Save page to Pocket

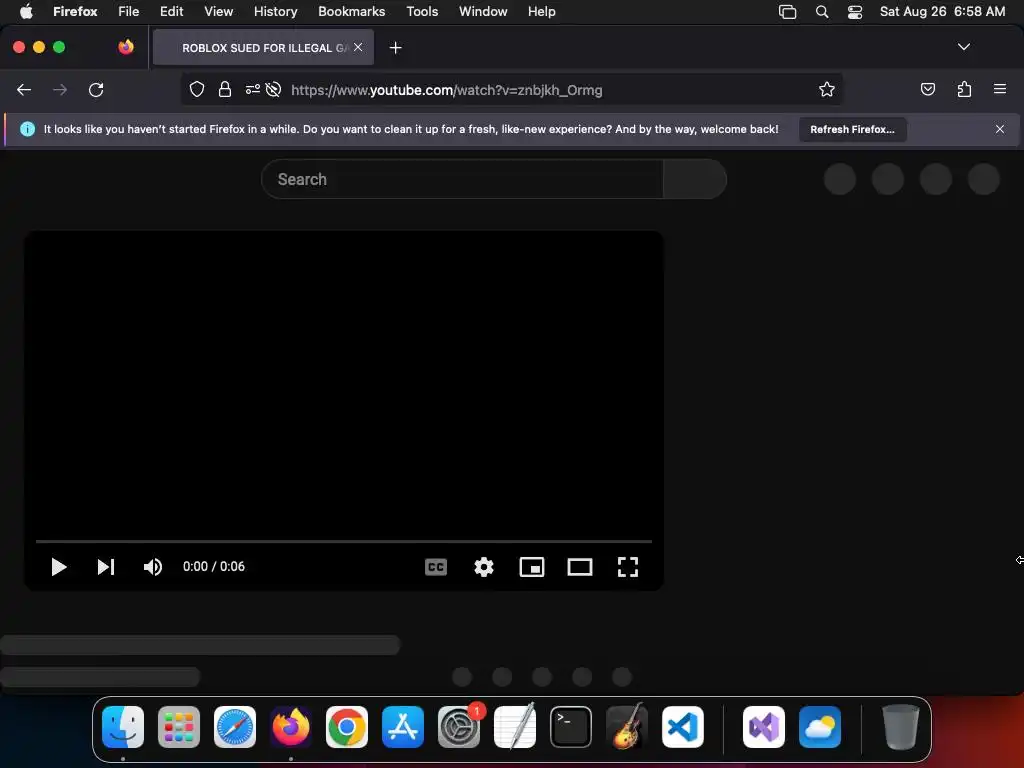tap(927, 89)
